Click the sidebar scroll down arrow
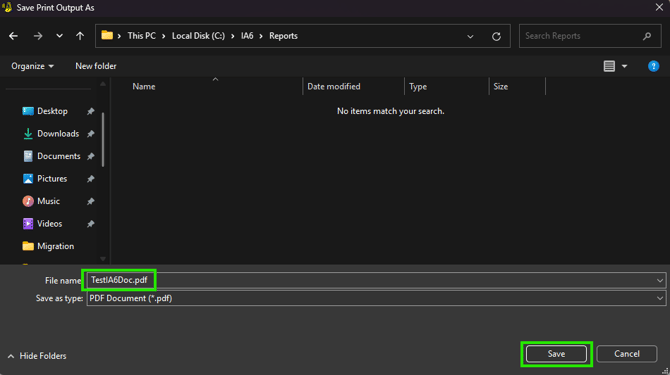670x375 pixels. point(103,259)
